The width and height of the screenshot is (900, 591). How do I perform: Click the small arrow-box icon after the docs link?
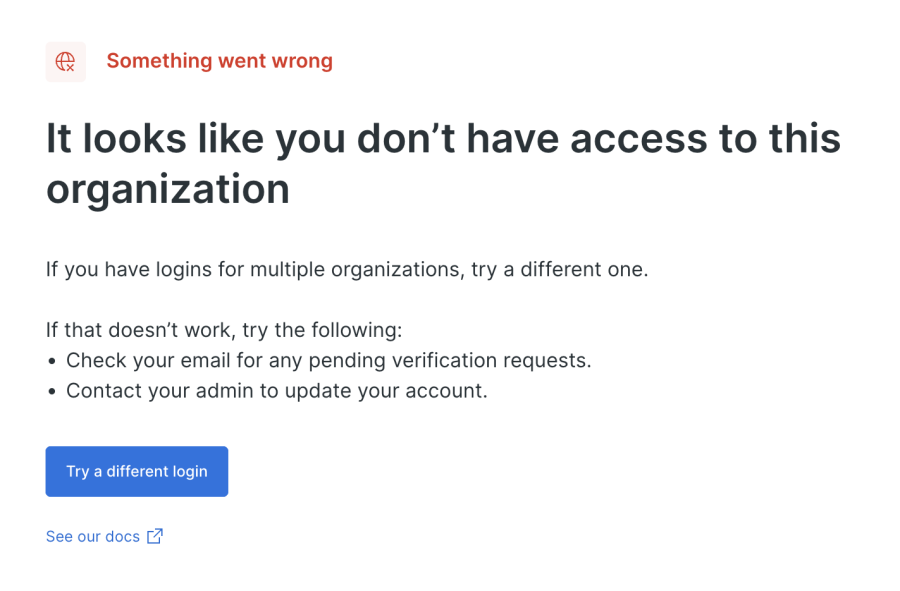(x=154, y=536)
